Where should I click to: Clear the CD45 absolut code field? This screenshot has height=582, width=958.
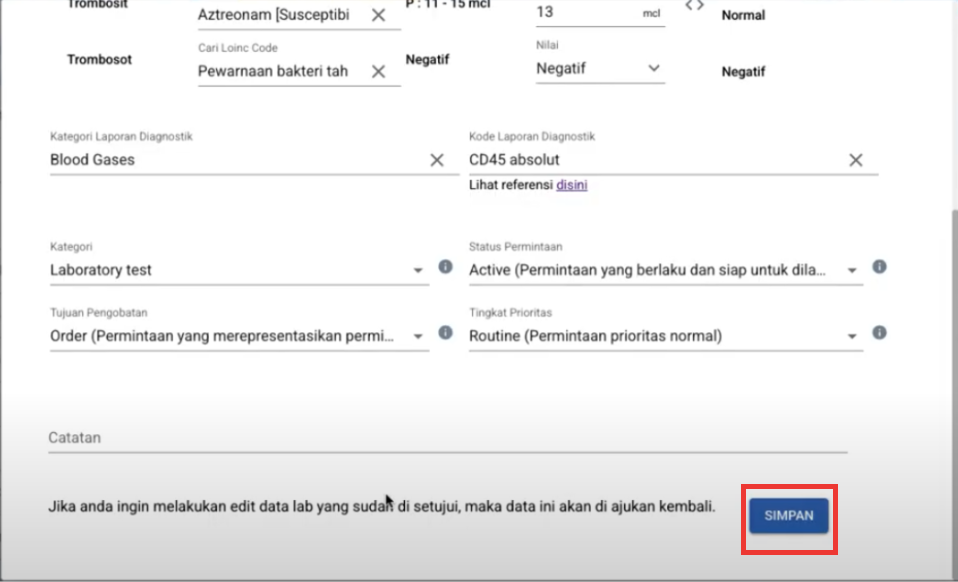(x=856, y=160)
